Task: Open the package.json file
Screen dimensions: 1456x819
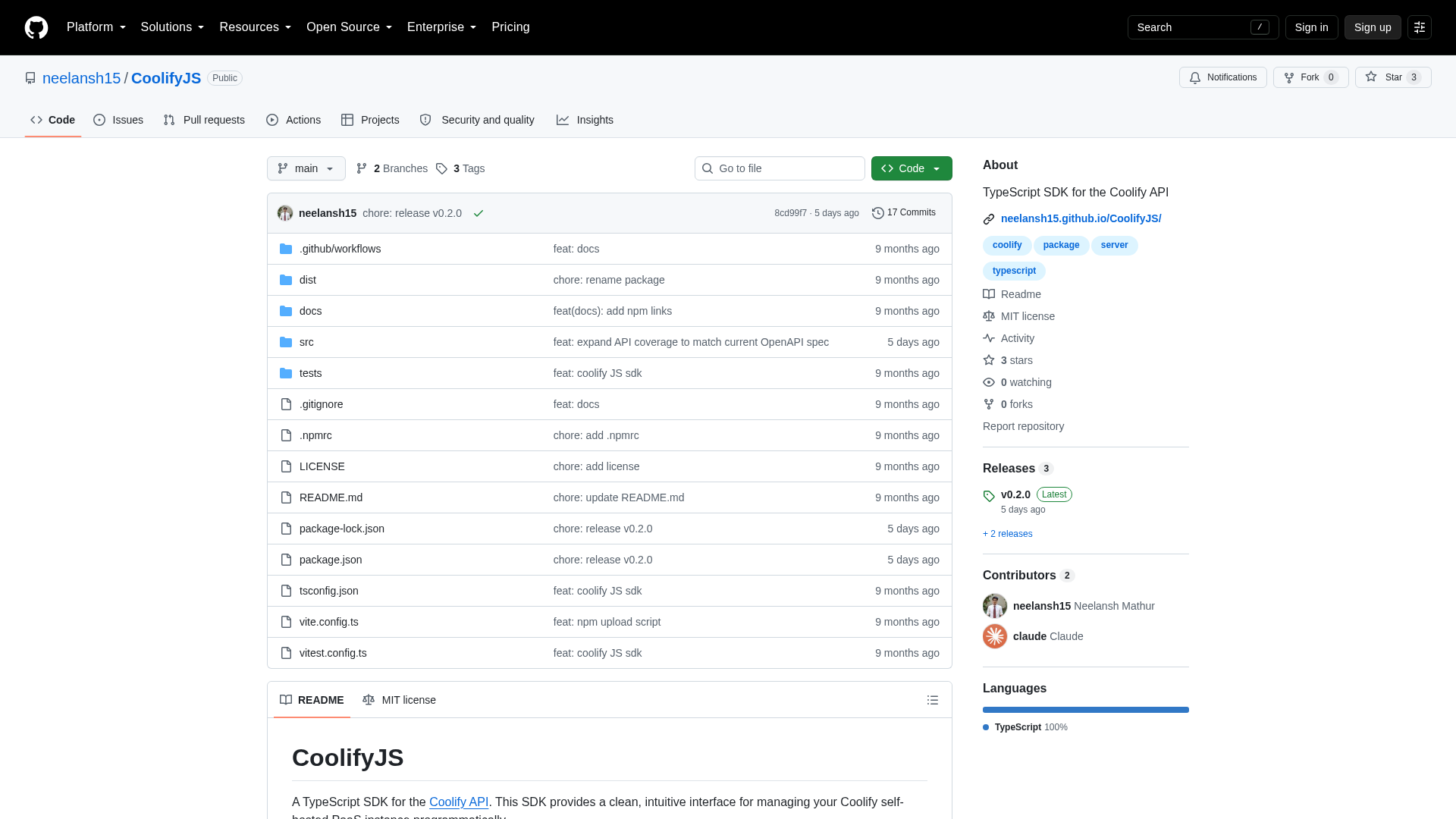Action: click(331, 560)
